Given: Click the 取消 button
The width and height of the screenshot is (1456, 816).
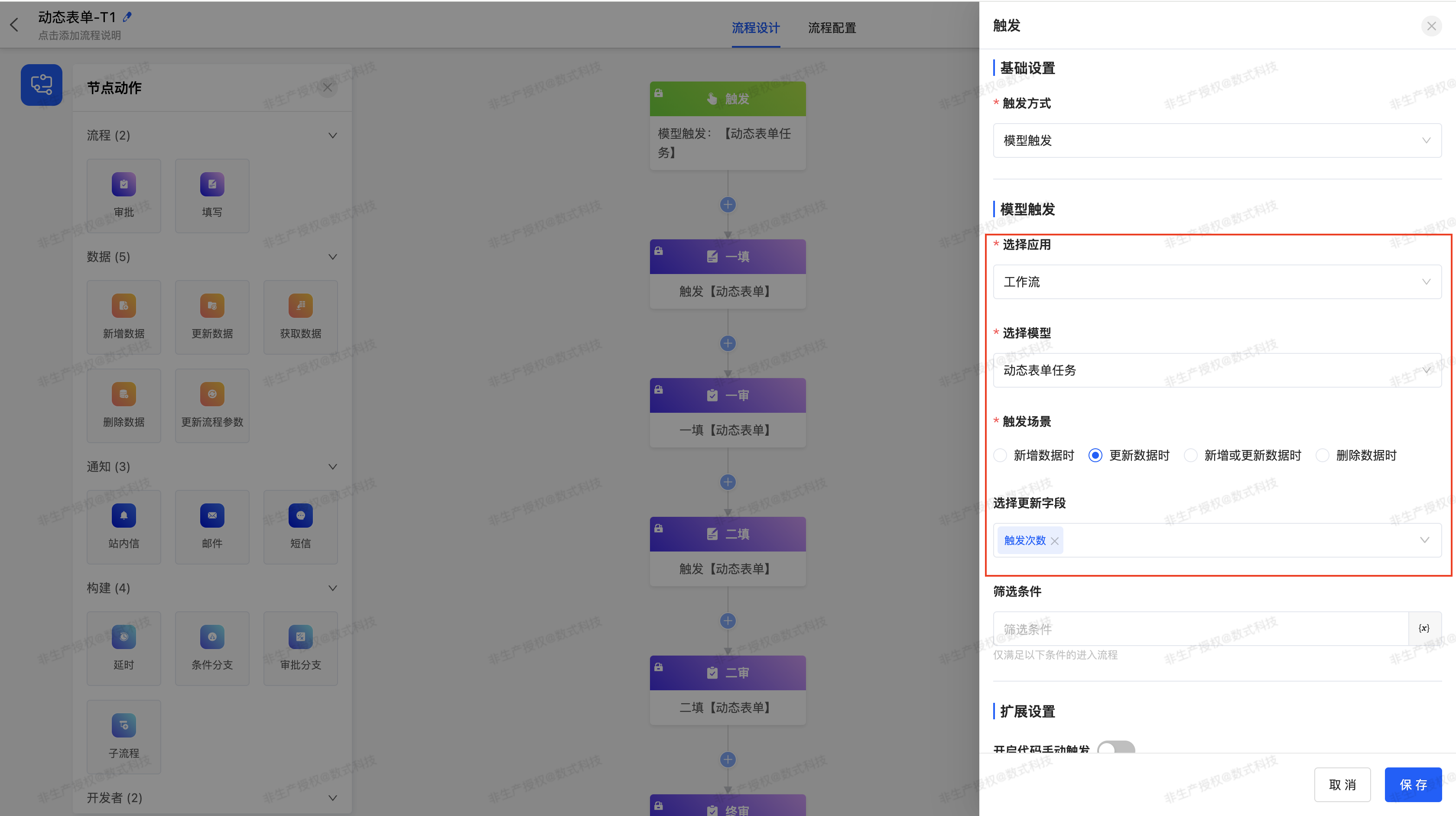Looking at the screenshot, I should coord(1342,785).
